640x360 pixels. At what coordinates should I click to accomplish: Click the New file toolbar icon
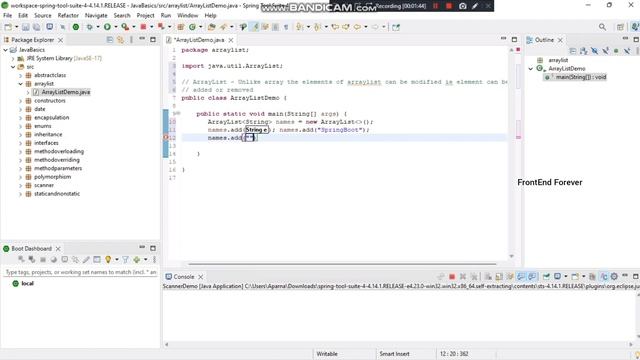[8, 27]
